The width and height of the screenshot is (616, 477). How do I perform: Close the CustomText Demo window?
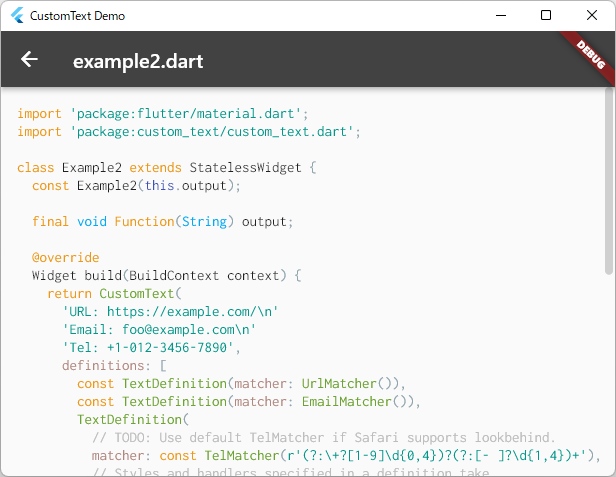point(592,16)
